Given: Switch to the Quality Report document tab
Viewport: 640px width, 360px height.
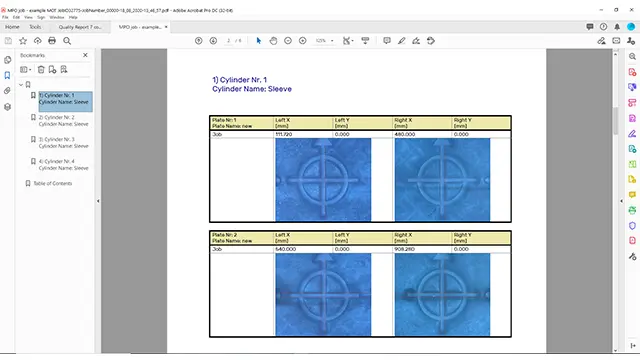Looking at the screenshot, I should click(x=80, y=27).
